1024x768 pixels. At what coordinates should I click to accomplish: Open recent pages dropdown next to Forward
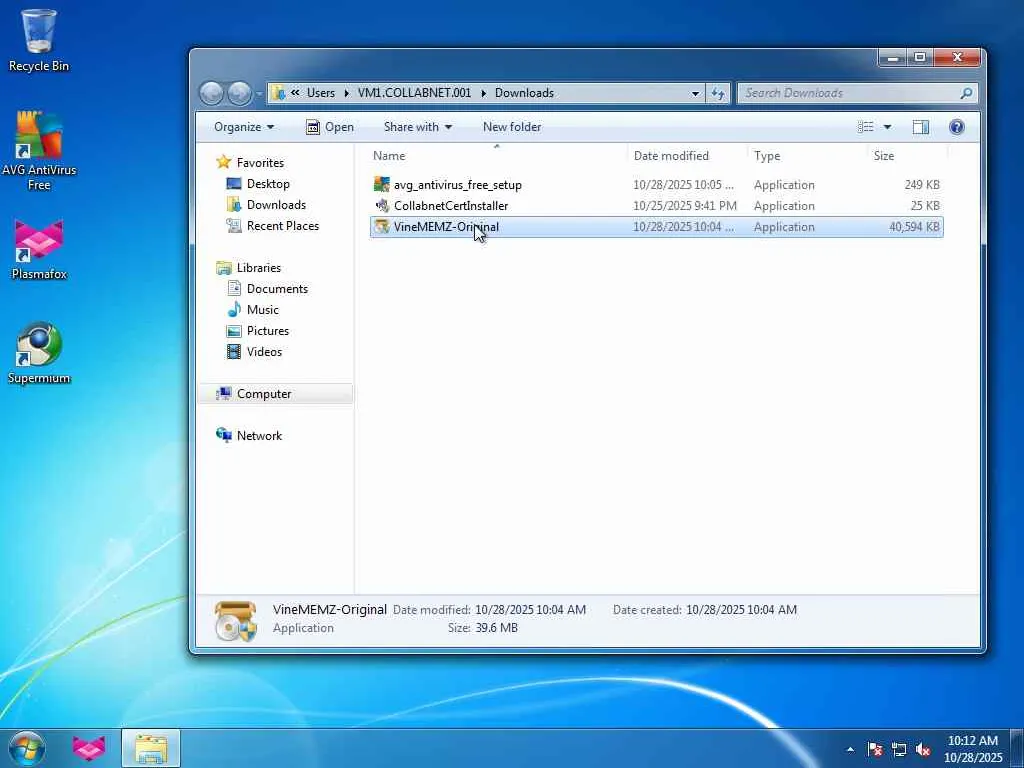point(260,94)
